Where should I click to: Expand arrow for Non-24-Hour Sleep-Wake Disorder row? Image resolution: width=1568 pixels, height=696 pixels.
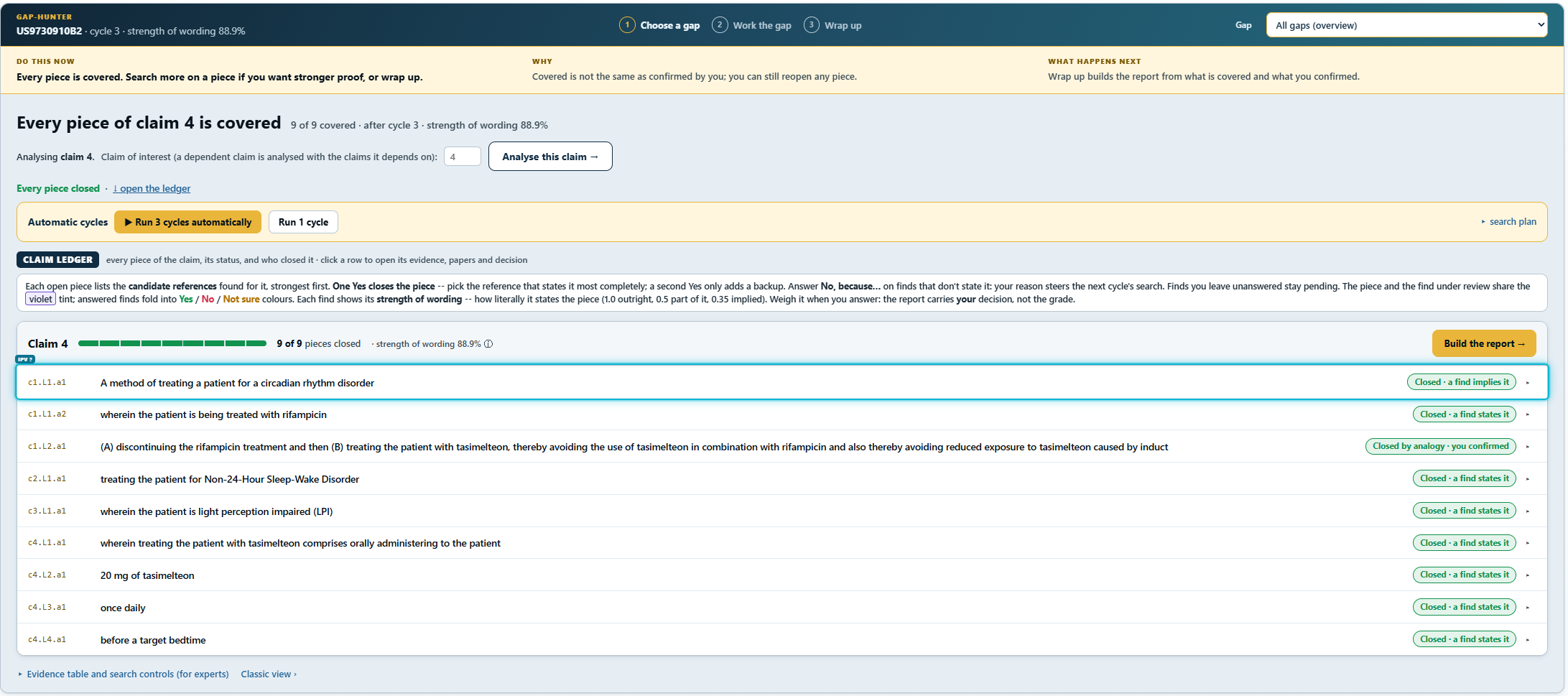(x=1528, y=479)
